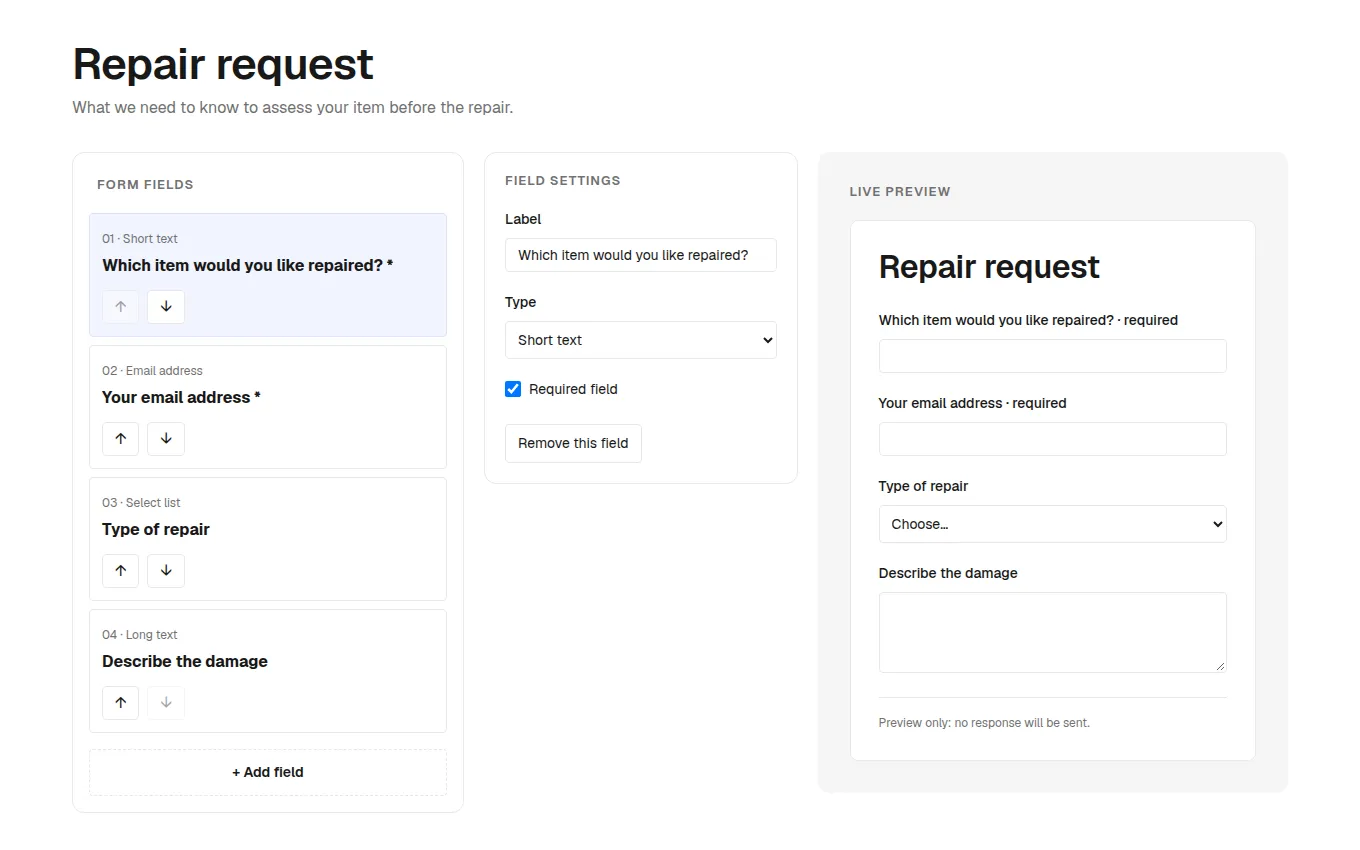Move 'Type of repair' field down
This screenshot has height=850, width=1360.
(x=166, y=571)
